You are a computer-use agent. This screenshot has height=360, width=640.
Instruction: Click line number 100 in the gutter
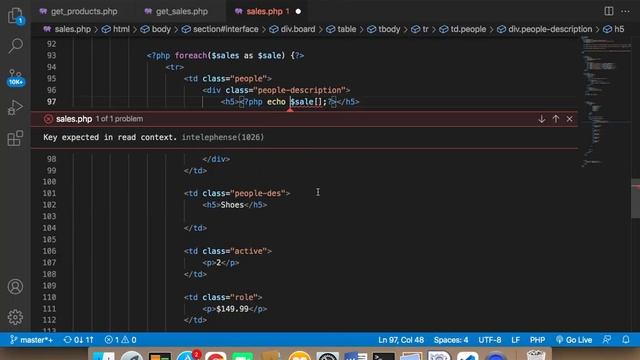click(x=49, y=182)
